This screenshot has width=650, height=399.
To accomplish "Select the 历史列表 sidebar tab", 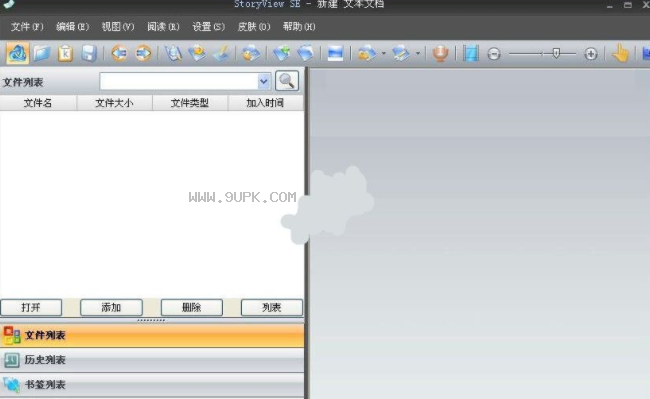I will [x=152, y=360].
